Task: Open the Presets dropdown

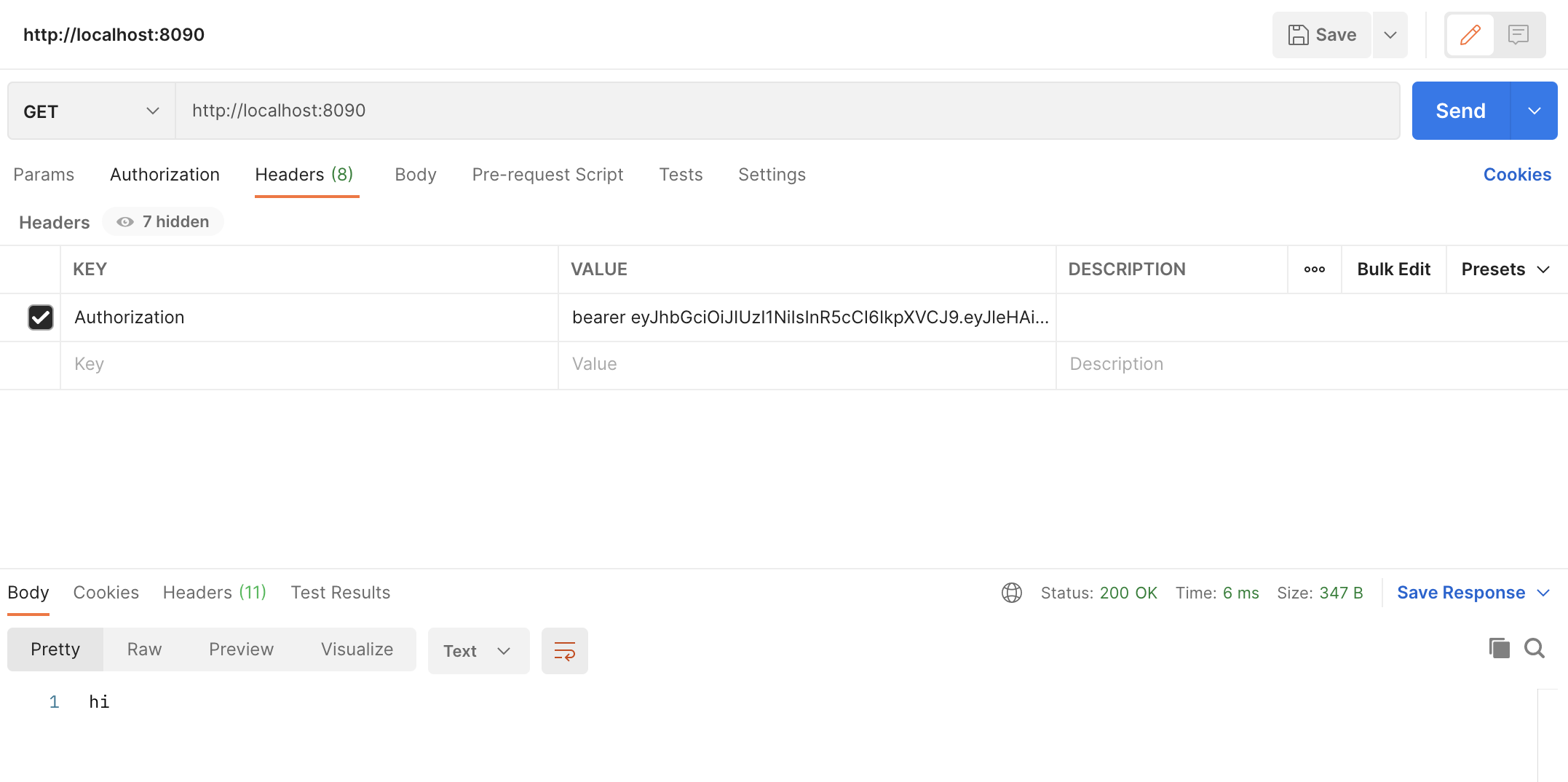Action: (1505, 269)
